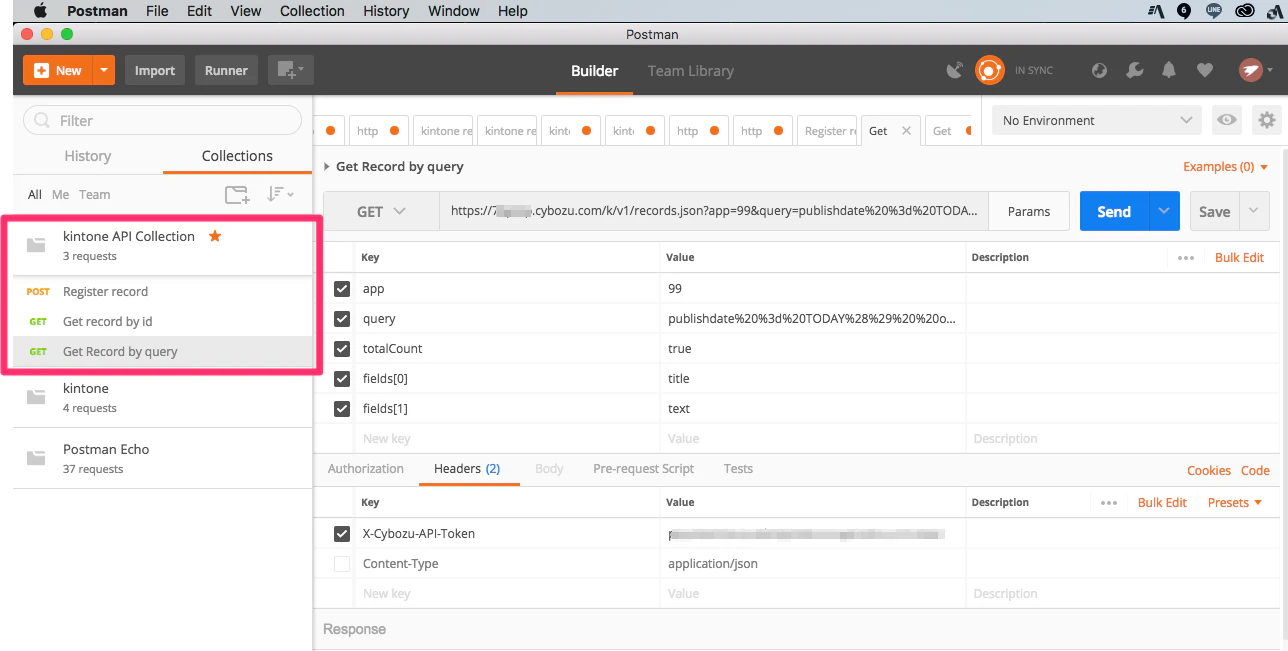The image size is (1288, 651).
Task: Open the environment quick look eye icon
Action: tap(1226, 120)
